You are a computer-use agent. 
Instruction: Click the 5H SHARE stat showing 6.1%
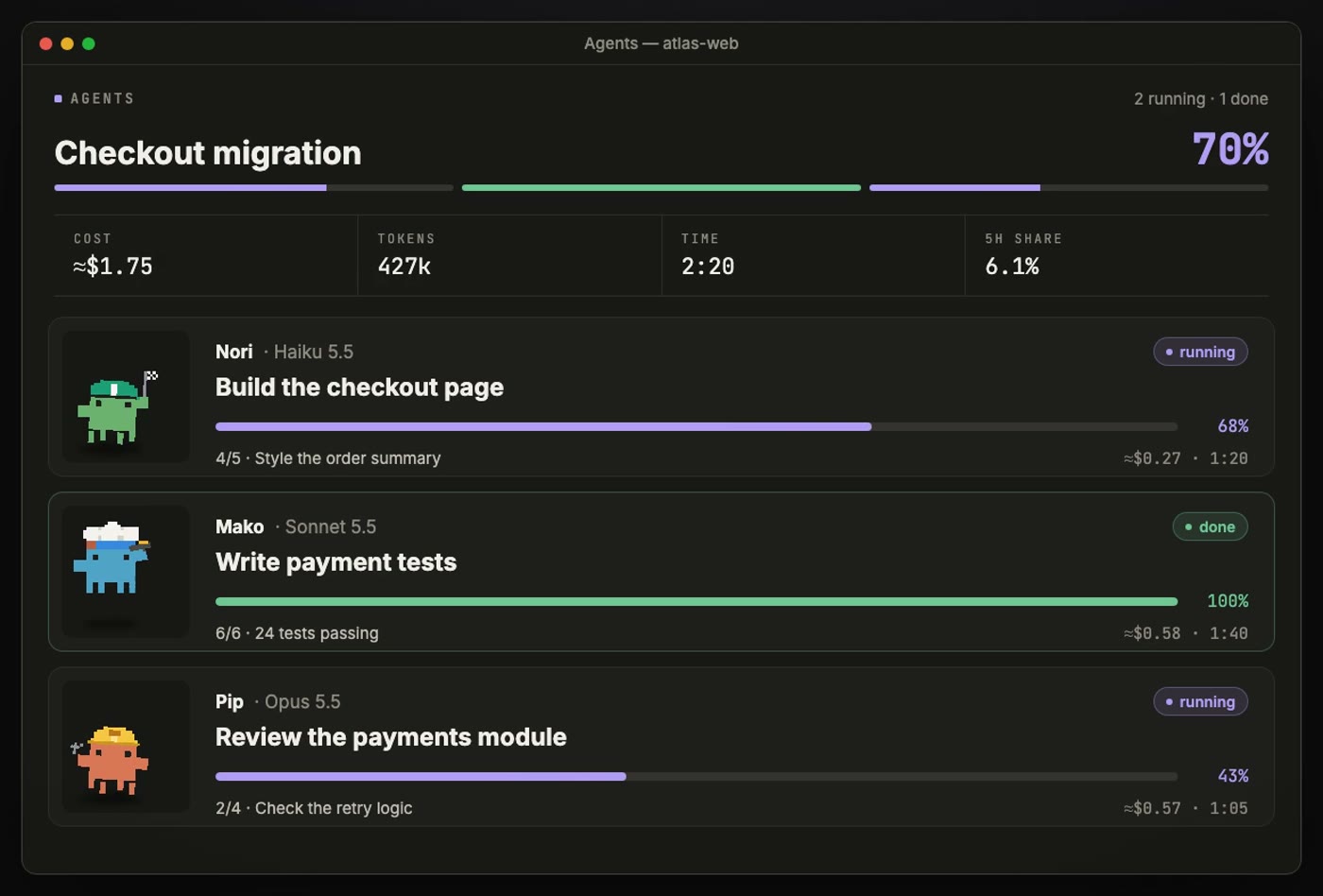[1117, 255]
